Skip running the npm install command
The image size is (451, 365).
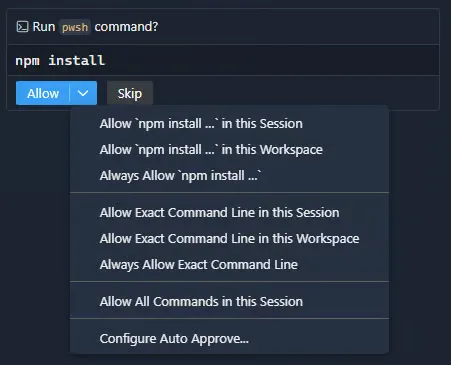click(130, 93)
